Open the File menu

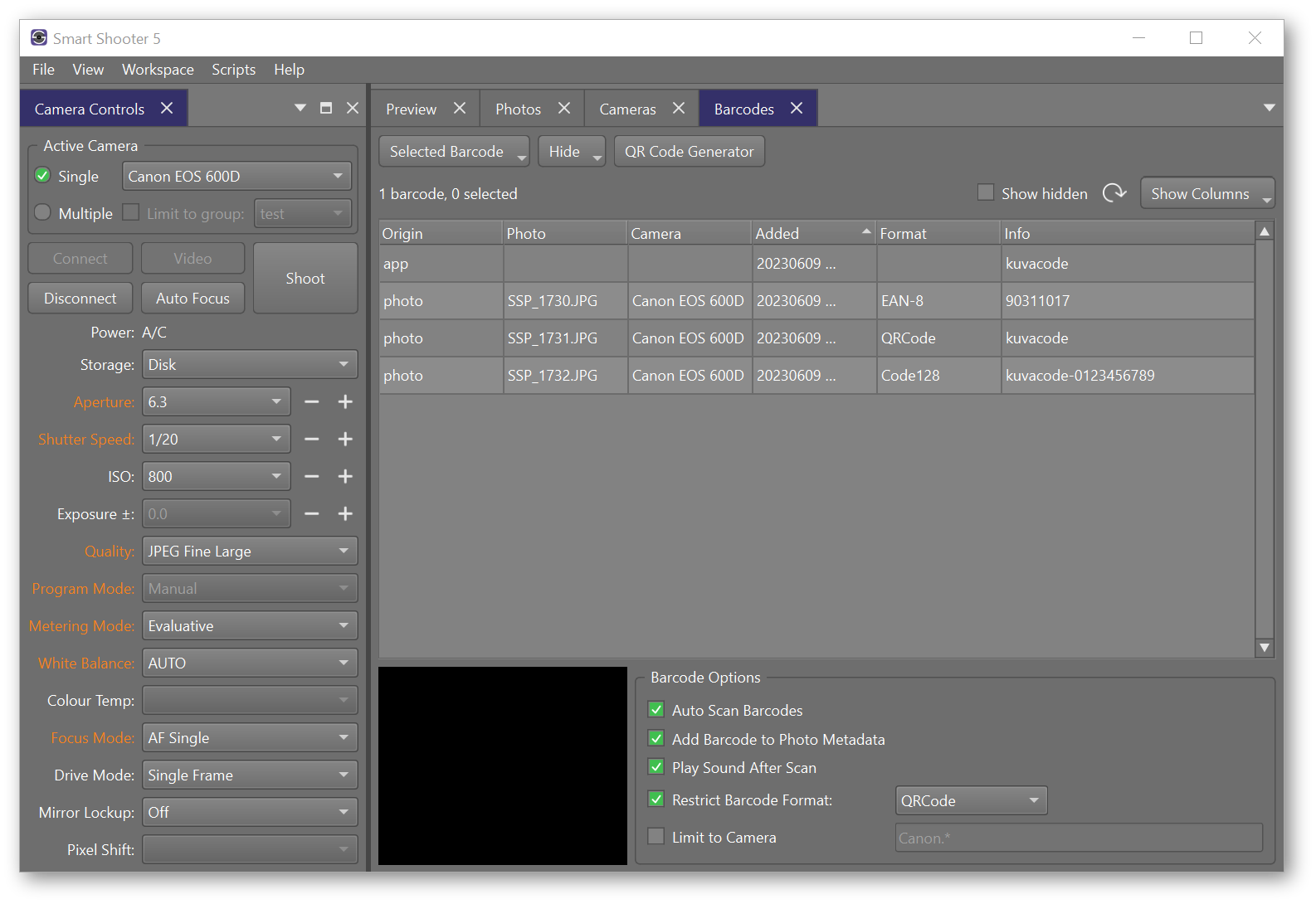coord(43,70)
